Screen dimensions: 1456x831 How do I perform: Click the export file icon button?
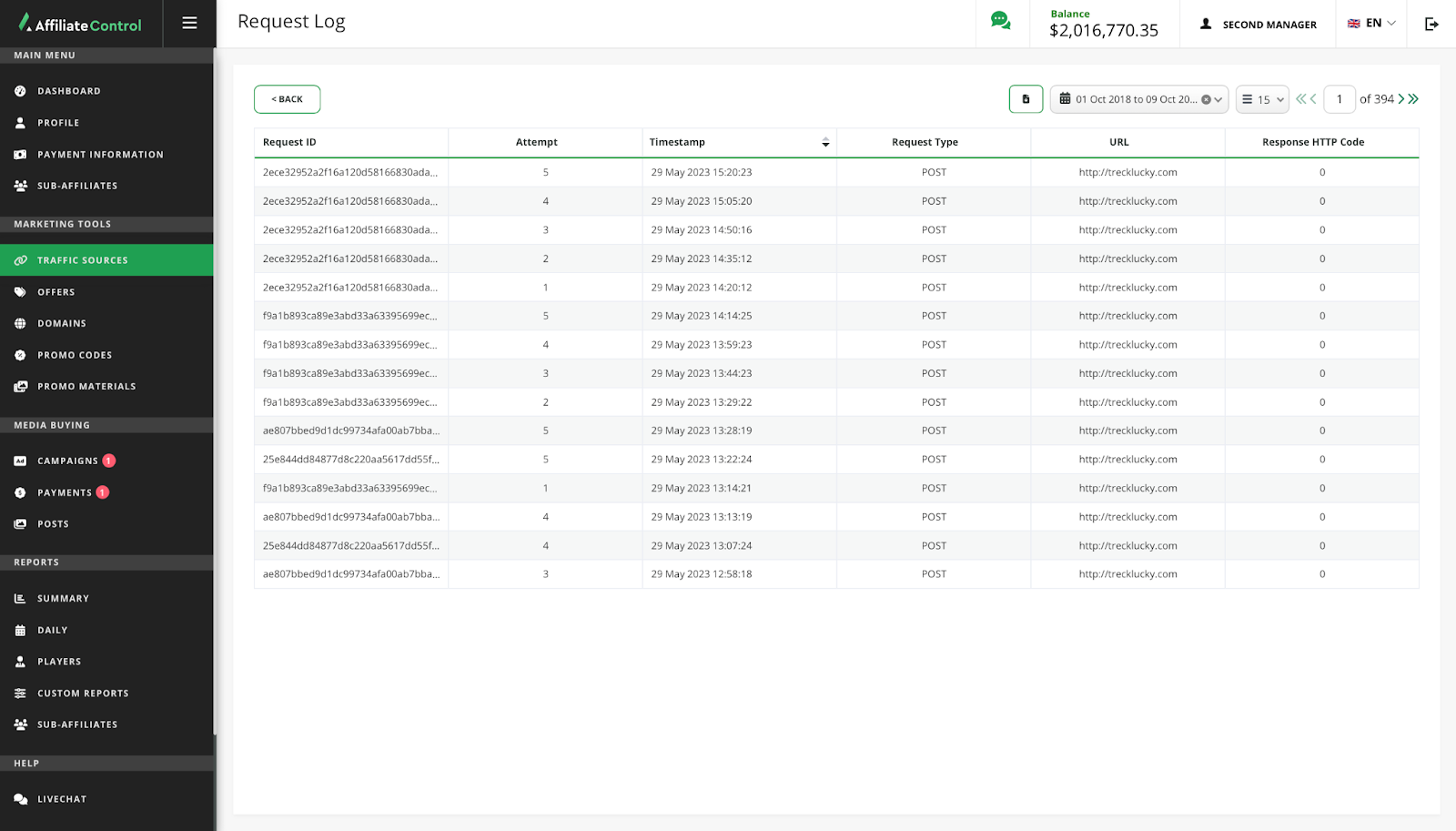point(1026,99)
